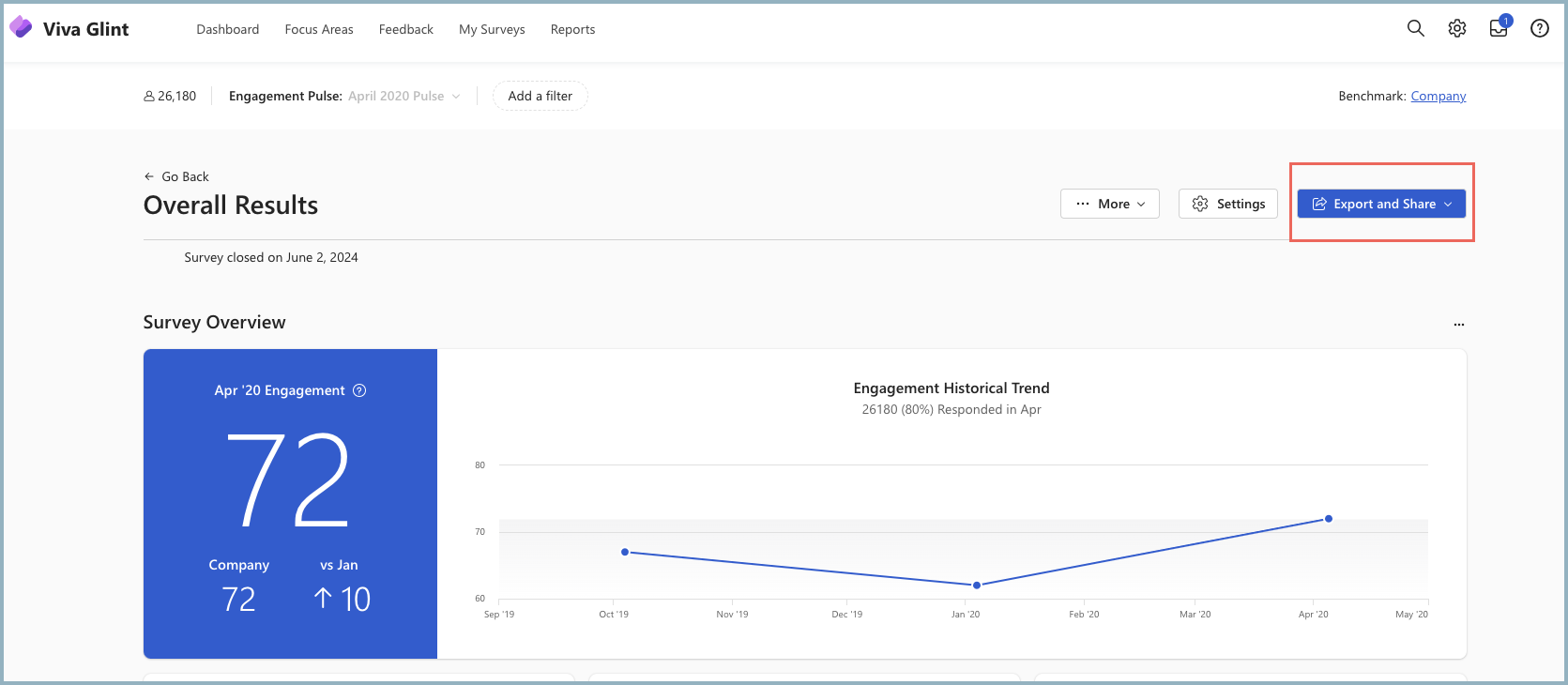Image resolution: width=1568 pixels, height=685 pixels.
Task: Expand the More dropdown button
Action: [1110, 204]
